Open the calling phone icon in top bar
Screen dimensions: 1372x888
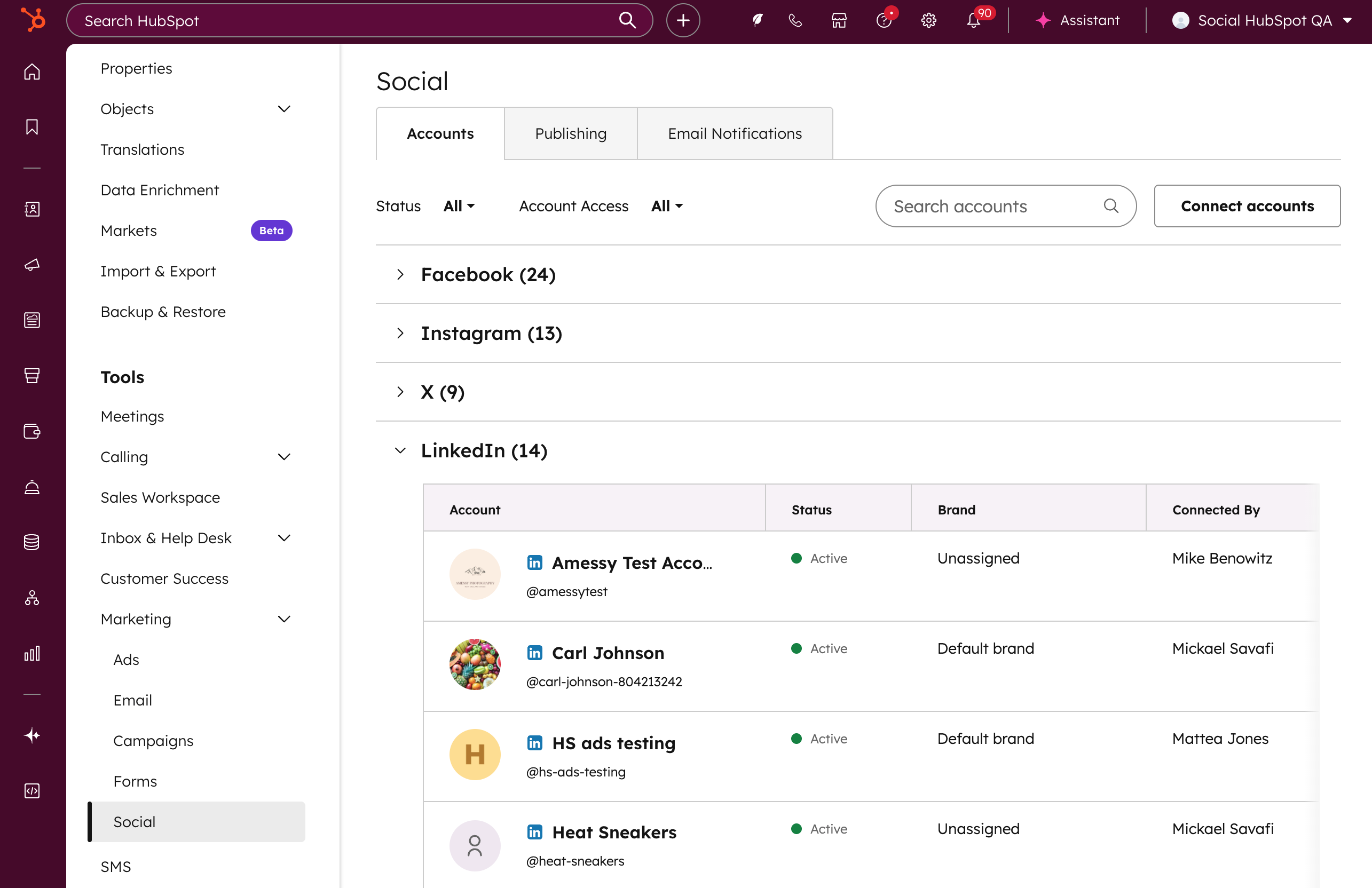click(x=795, y=20)
